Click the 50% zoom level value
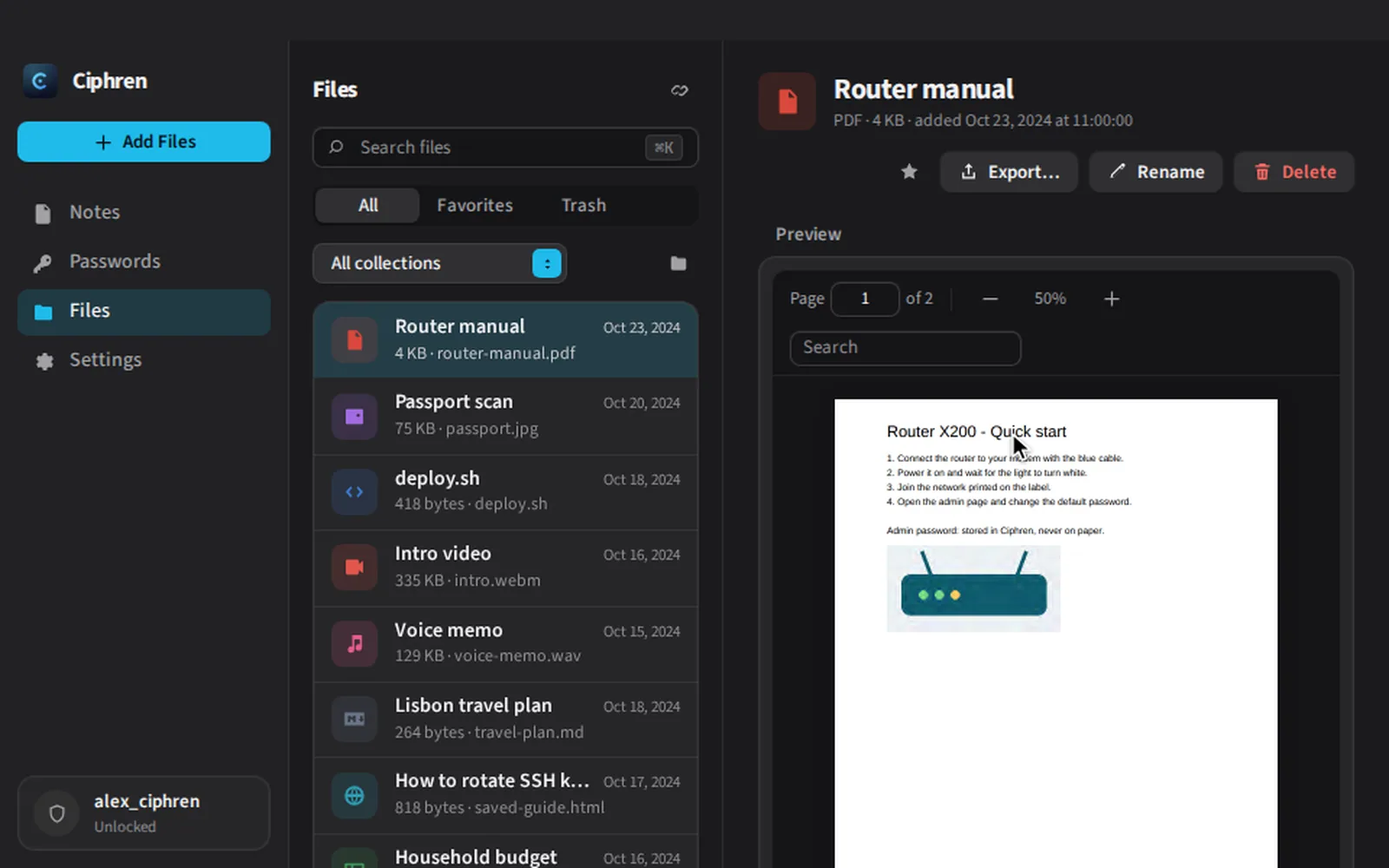Image resolution: width=1389 pixels, height=868 pixels. (1050, 299)
